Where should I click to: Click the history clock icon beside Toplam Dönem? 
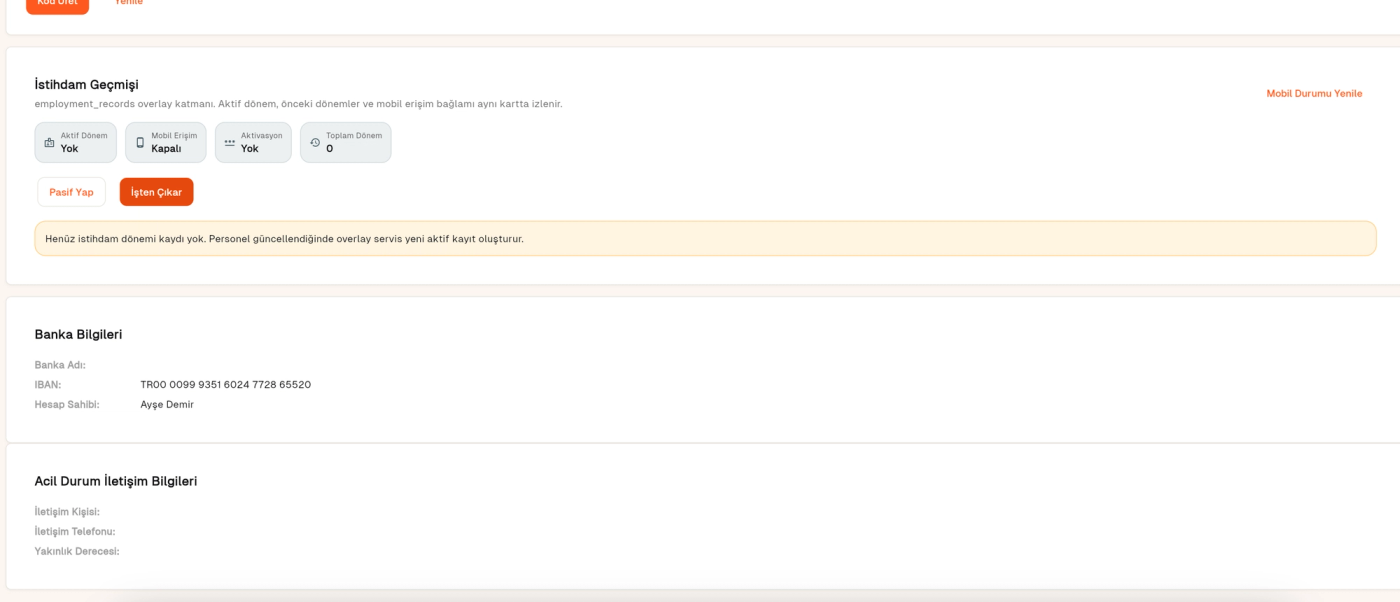click(x=315, y=143)
